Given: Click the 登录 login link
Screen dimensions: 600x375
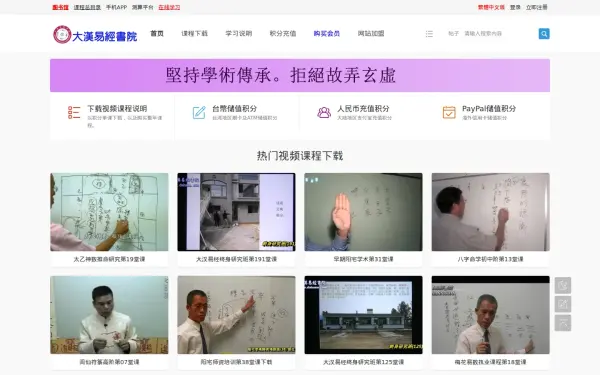Looking at the screenshot, I should 515,7.
